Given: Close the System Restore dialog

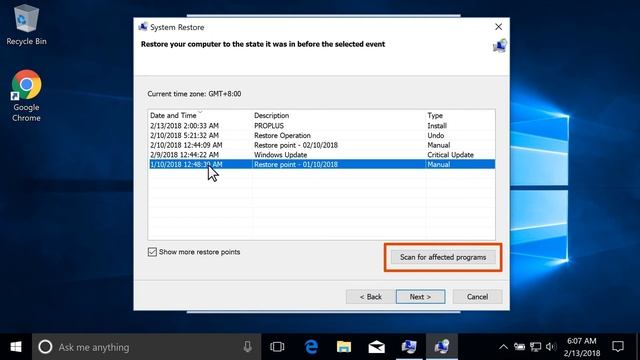Looking at the screenshot, I should (498, 27).
